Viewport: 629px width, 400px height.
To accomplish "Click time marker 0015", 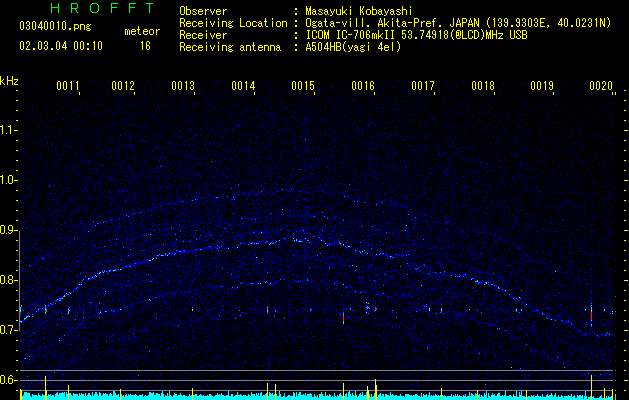I will click(303, 86).
